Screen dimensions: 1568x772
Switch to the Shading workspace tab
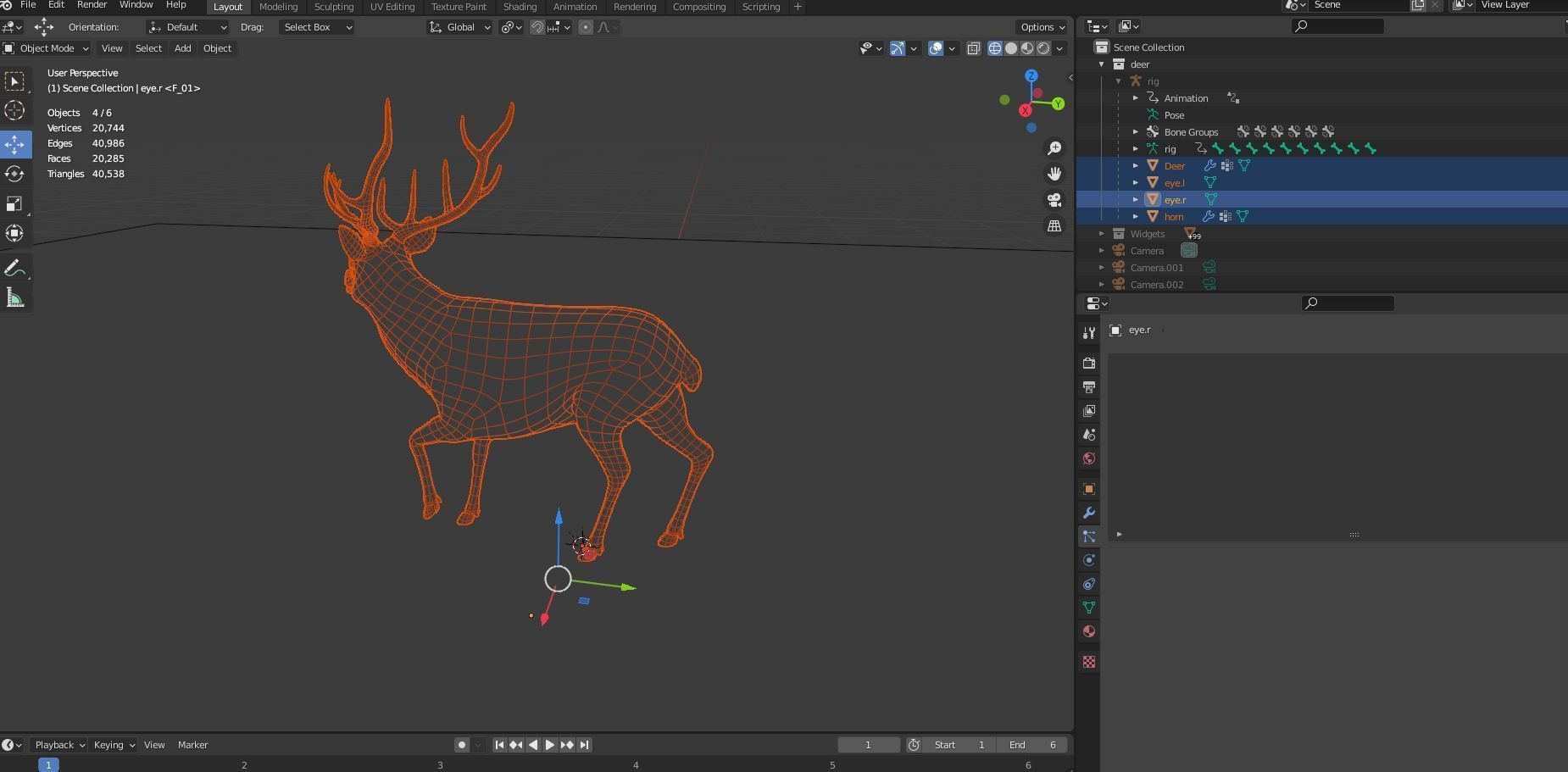[x=520, y=7]
